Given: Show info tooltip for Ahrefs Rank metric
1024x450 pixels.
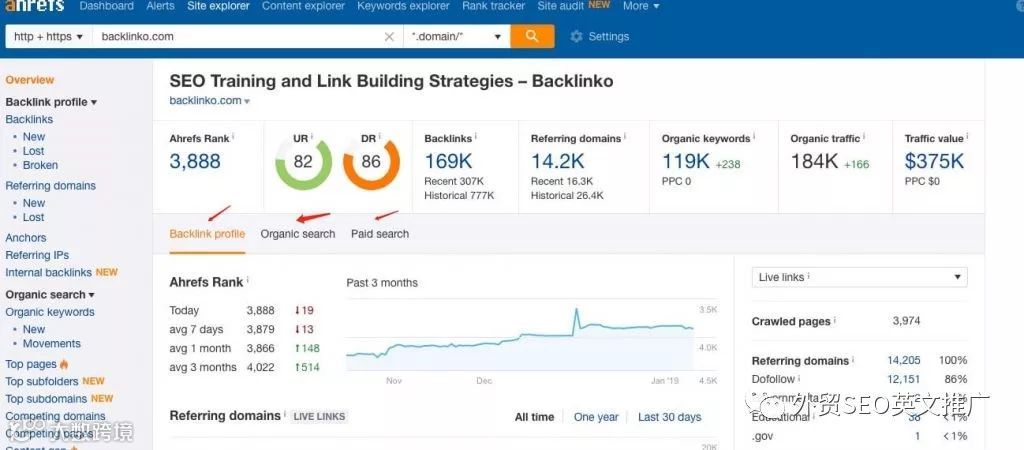Looking at the screenshot, I should tap(234, 137).
